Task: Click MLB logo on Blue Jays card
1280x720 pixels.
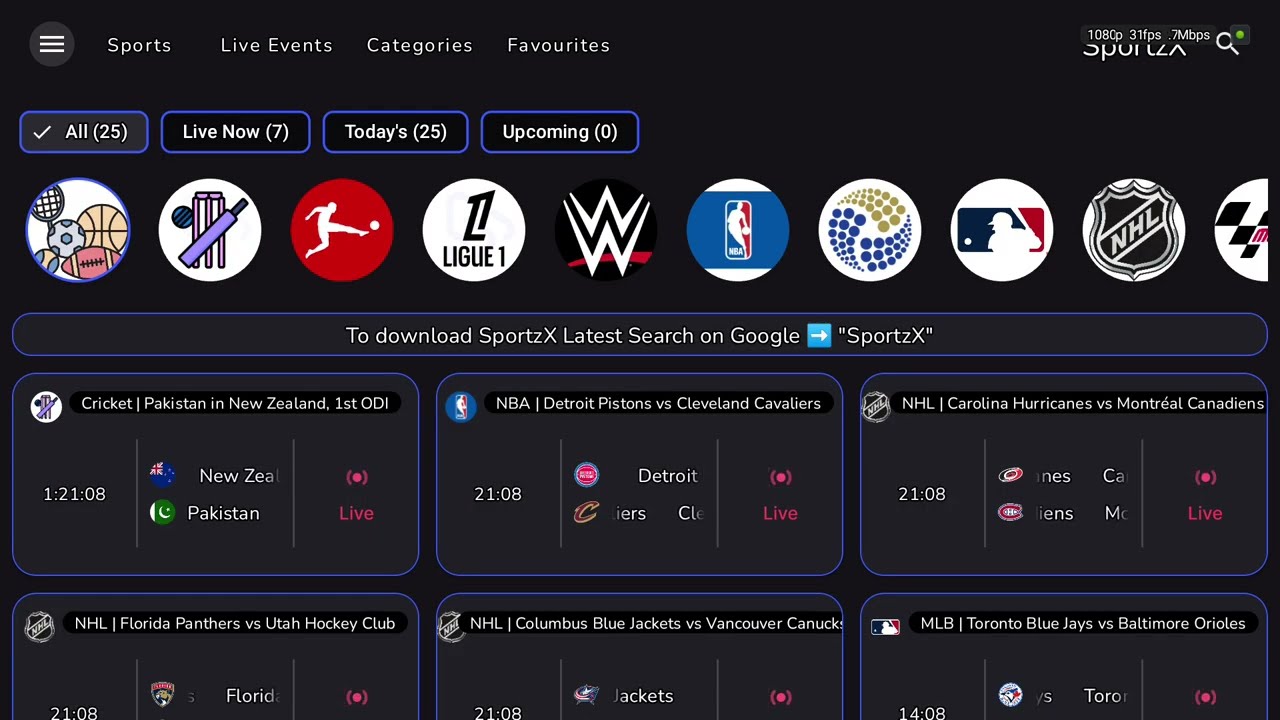Action: [885, 627]
